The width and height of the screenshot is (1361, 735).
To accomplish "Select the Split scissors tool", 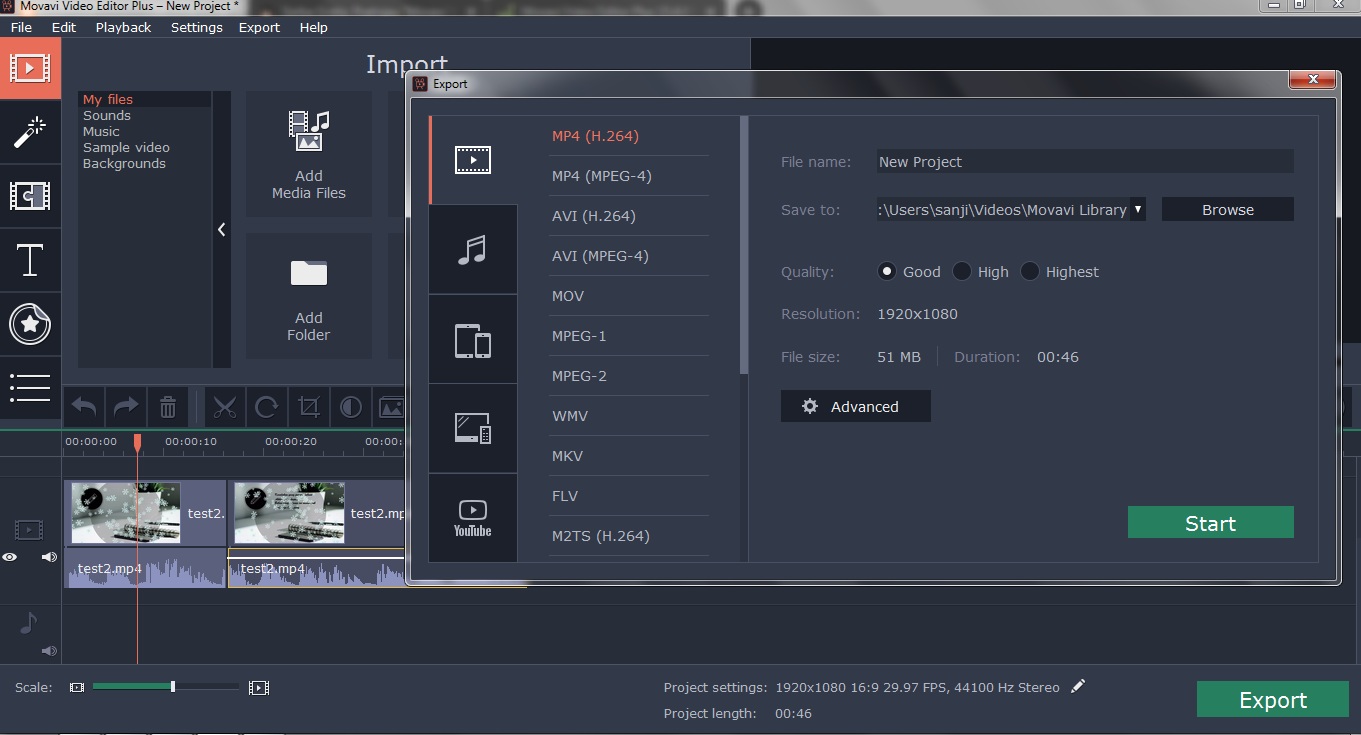I will 225,407.
